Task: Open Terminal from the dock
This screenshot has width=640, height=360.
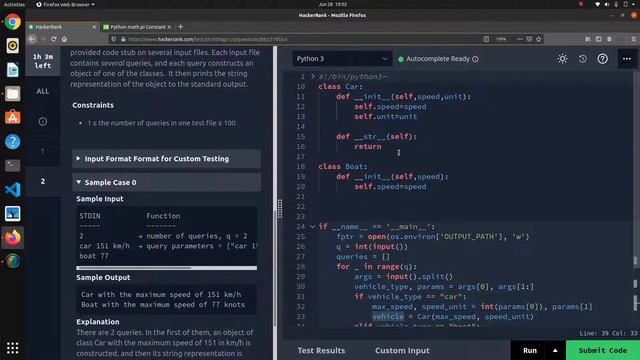Action: pyautogui.click(x=13, y=165)
